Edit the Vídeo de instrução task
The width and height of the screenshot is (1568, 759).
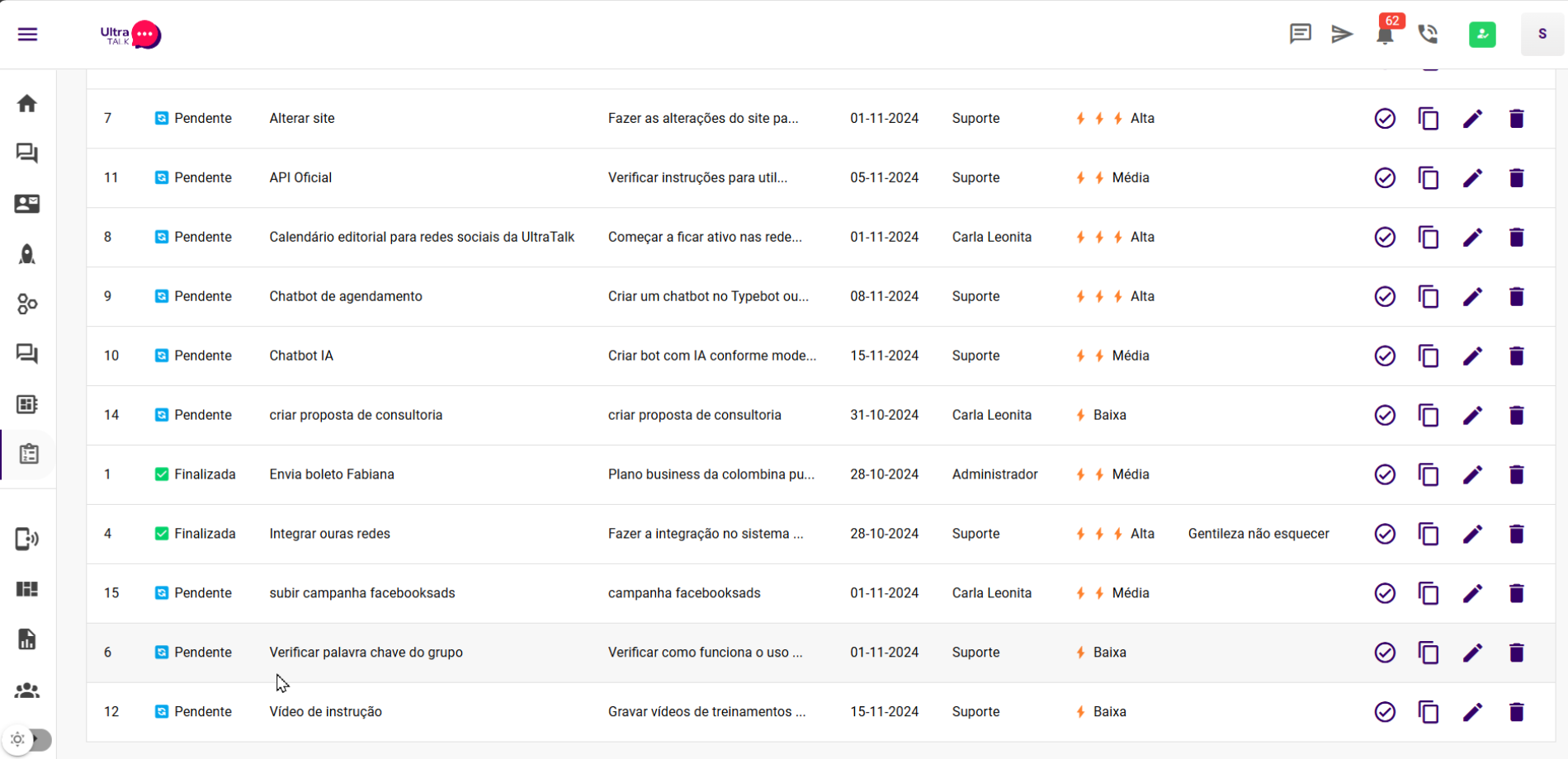(1472, 713)
